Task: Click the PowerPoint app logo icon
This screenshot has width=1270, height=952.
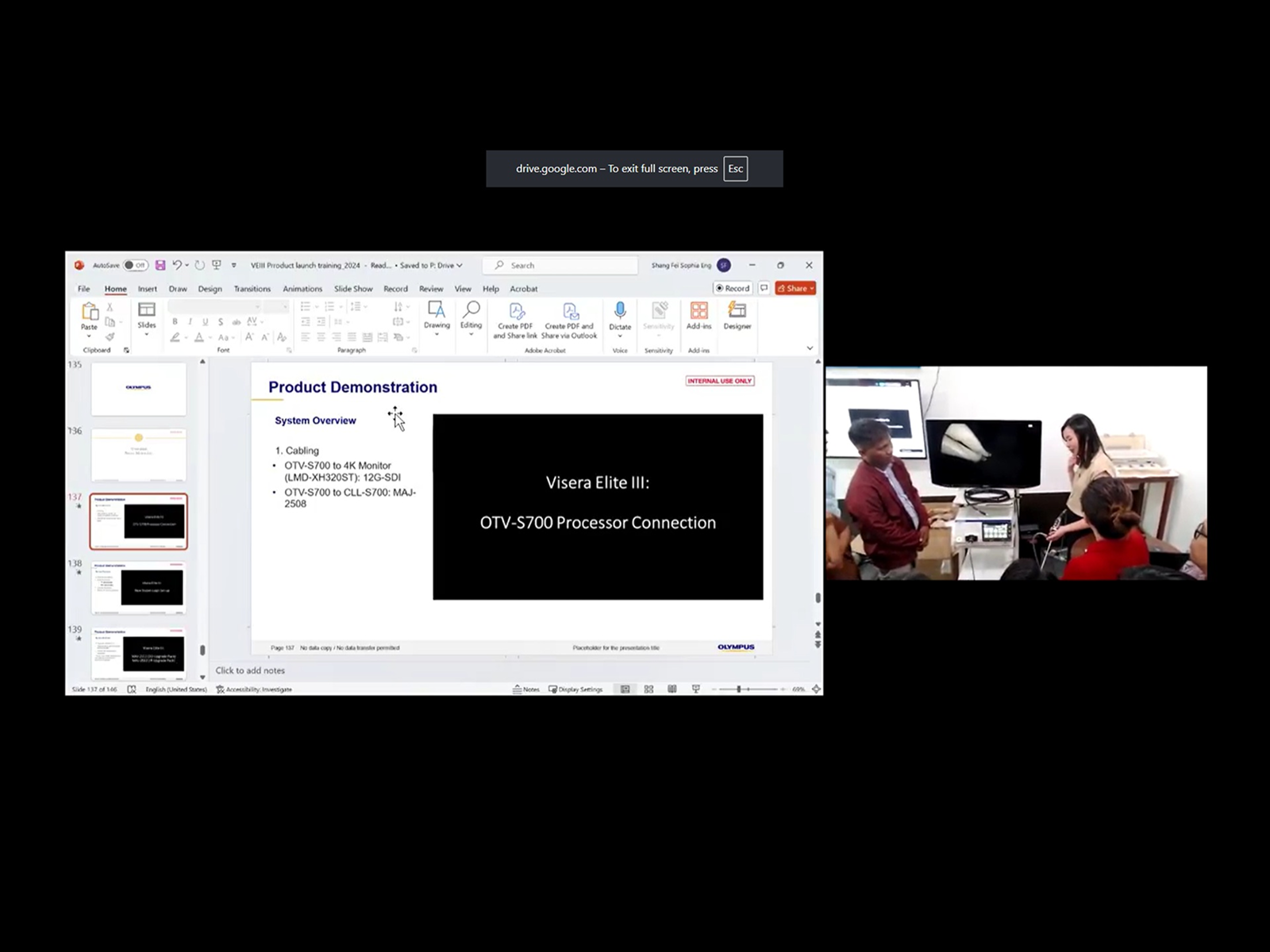Action: pyautogui.click(x=79, y=265)
